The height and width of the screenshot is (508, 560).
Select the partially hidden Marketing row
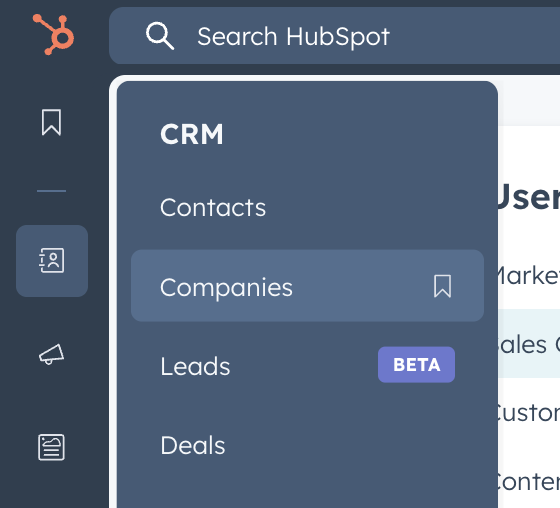click(x=529, y=276)
